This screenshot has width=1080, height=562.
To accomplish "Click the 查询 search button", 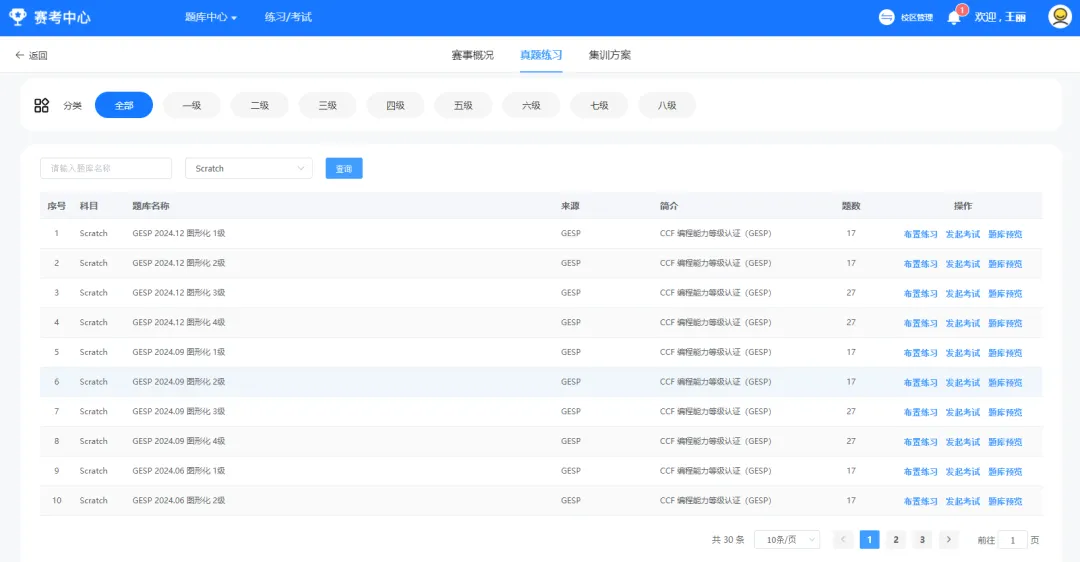I will click(x=344, y=168).
